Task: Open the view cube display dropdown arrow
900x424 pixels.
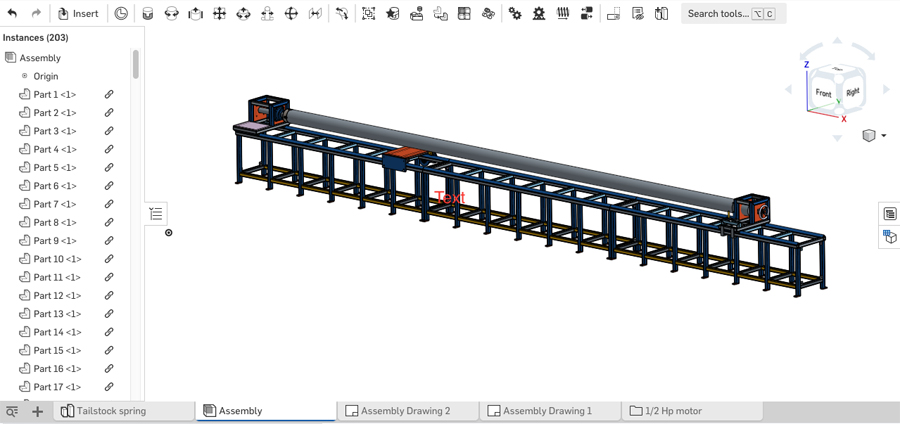Action: pos(884,136)
